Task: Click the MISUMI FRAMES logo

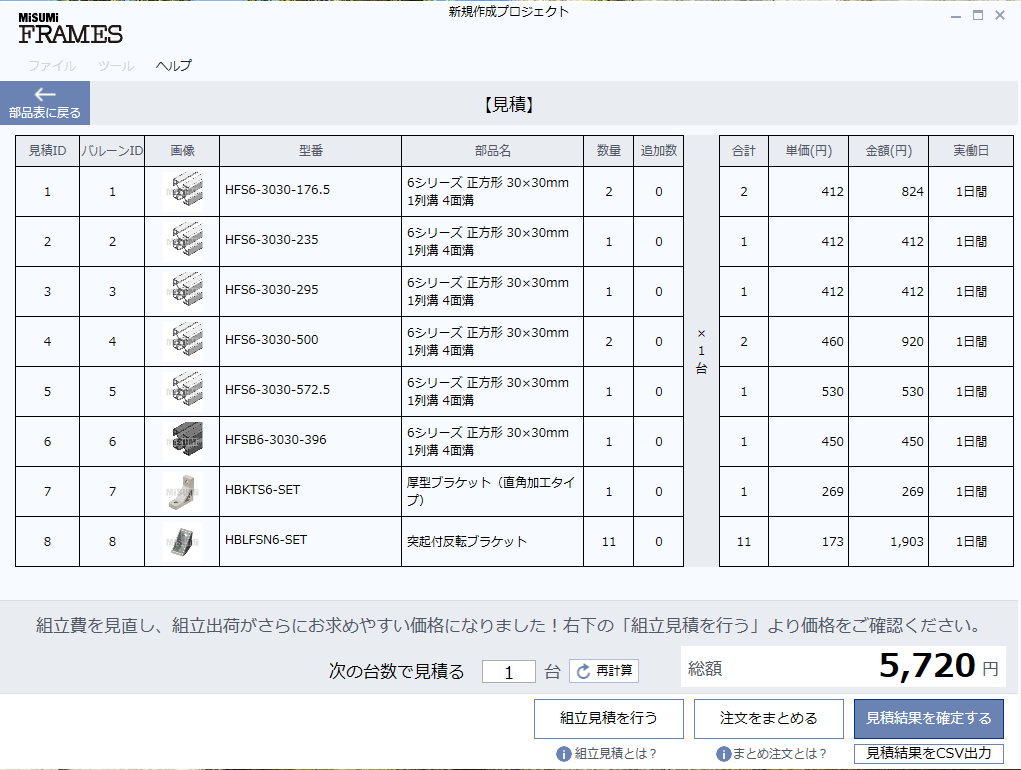Action: click(x=70, y=29)
